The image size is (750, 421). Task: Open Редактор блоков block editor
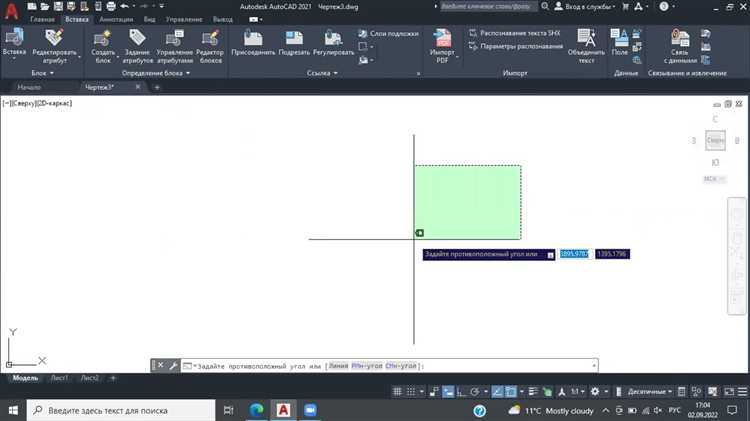[x=210, y=42]
